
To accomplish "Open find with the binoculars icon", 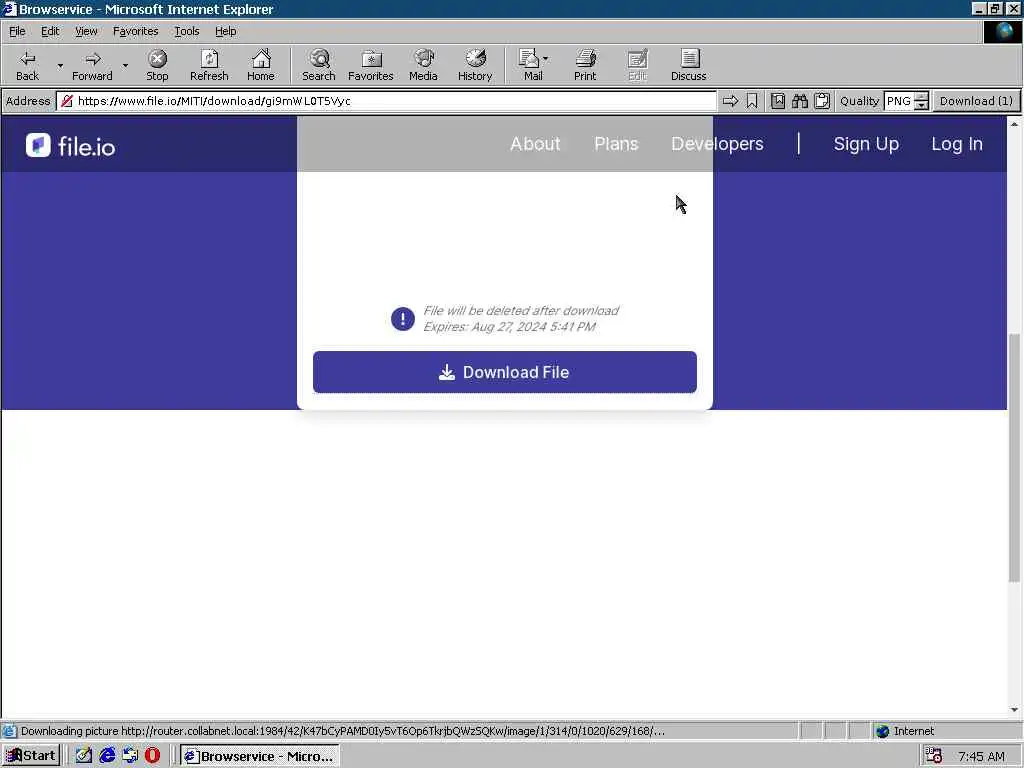I will 800,101.
